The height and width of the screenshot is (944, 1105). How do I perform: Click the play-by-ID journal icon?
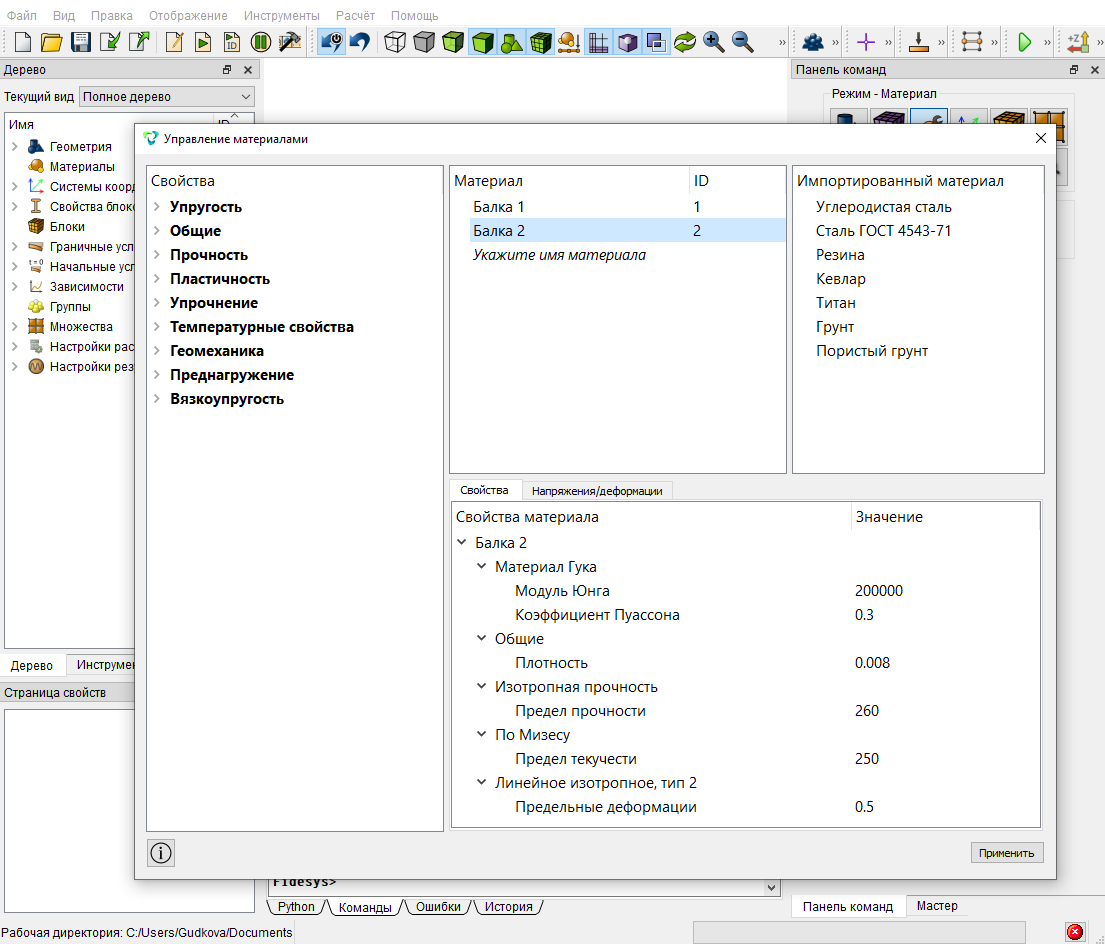(x=232, y=42)
